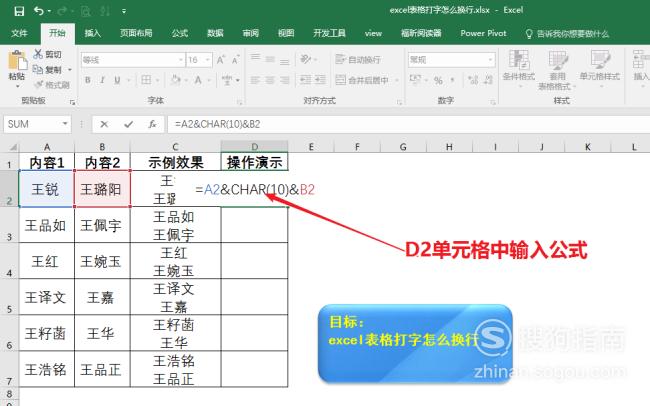
Task: Switch to 插入 Insert tab
Action: [x=92, y=33]
